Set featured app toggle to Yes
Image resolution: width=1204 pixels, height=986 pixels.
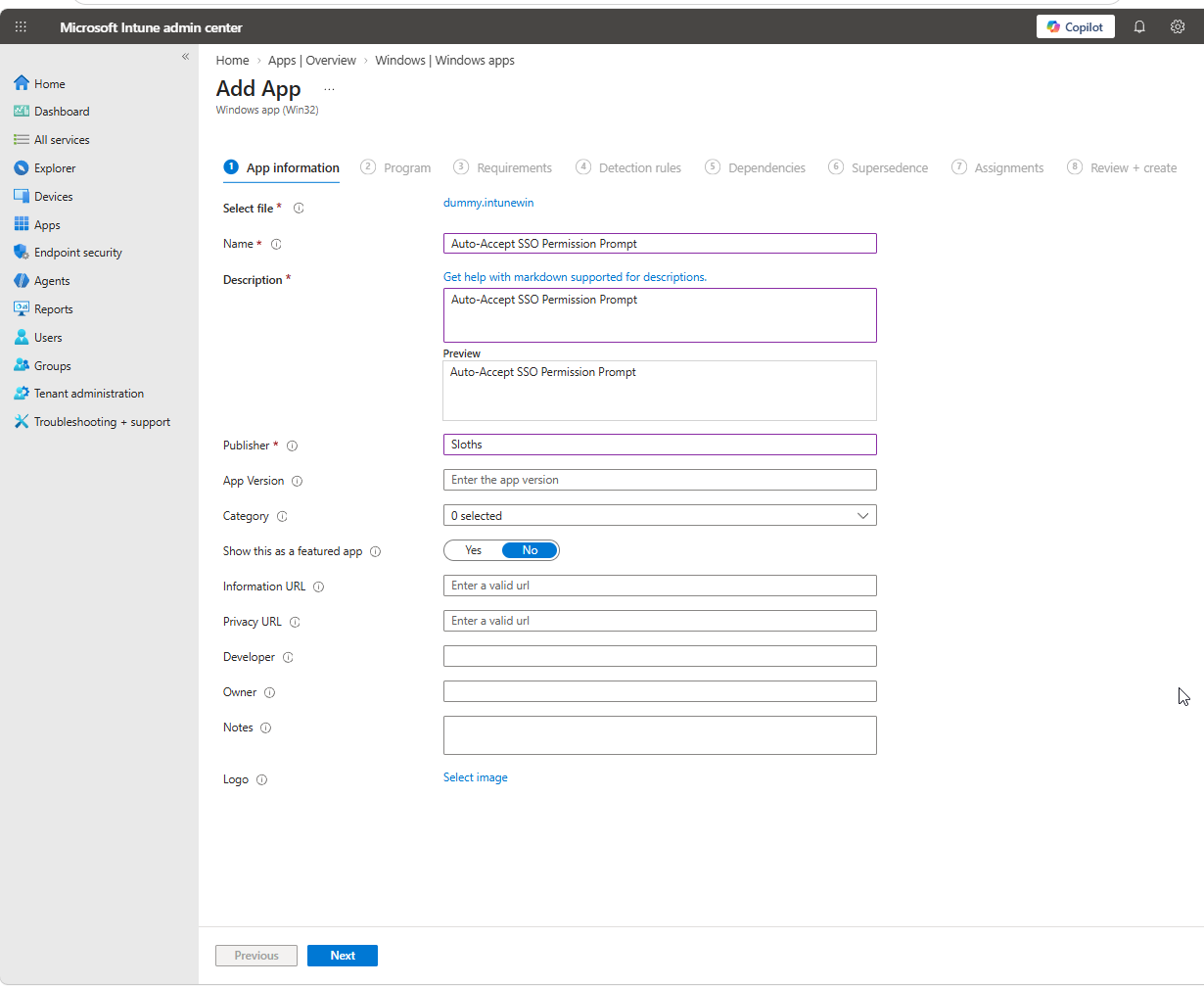click(474, 550)
